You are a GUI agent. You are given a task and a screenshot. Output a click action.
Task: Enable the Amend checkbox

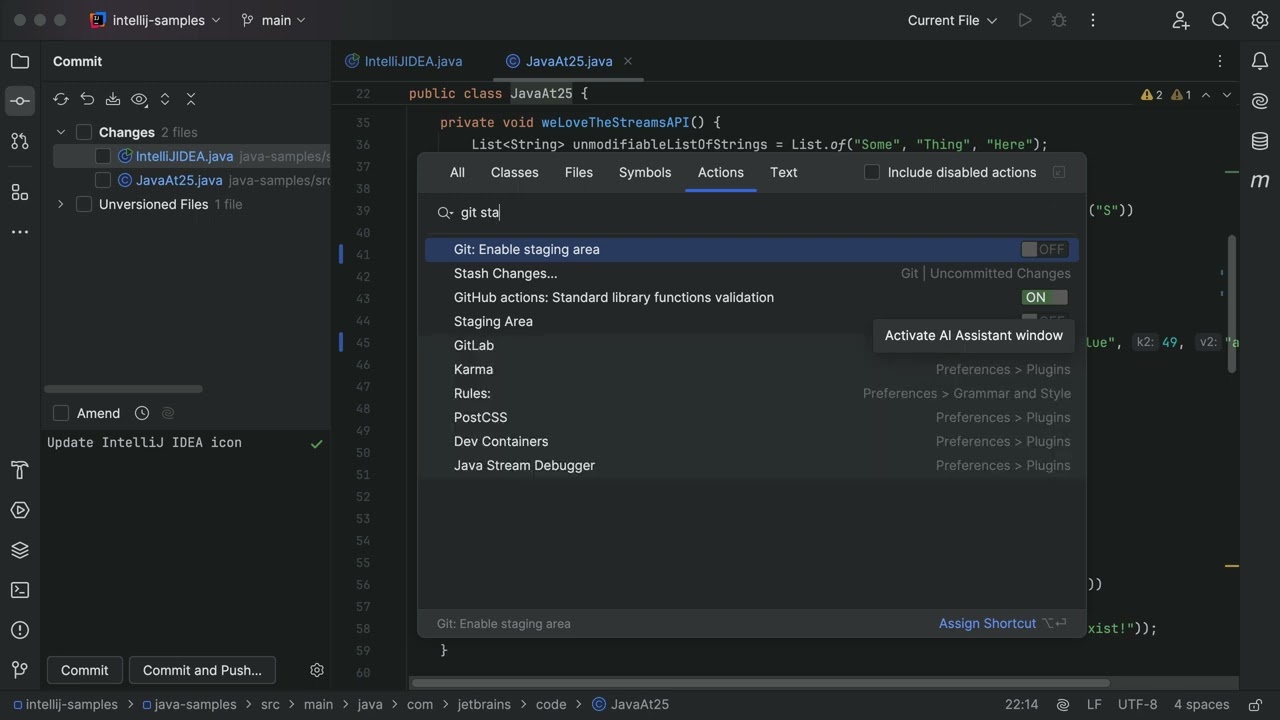(61, 413)
